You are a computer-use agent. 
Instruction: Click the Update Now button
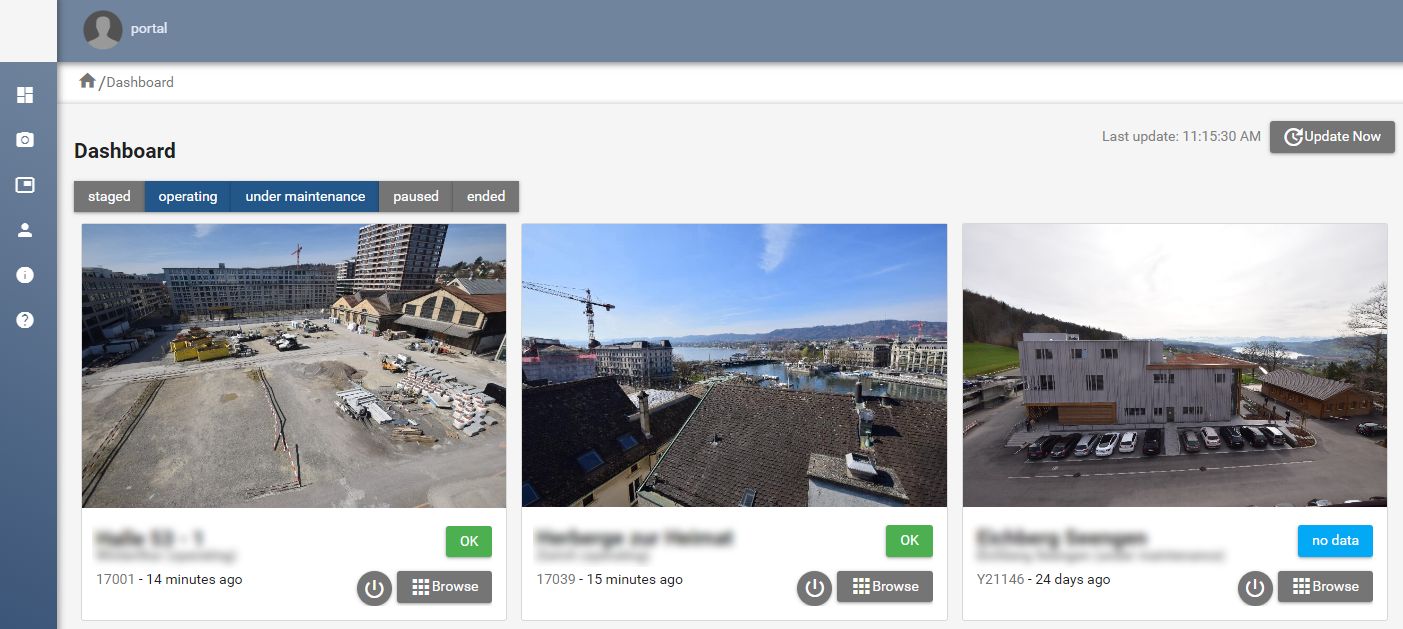coord(1332,137)
